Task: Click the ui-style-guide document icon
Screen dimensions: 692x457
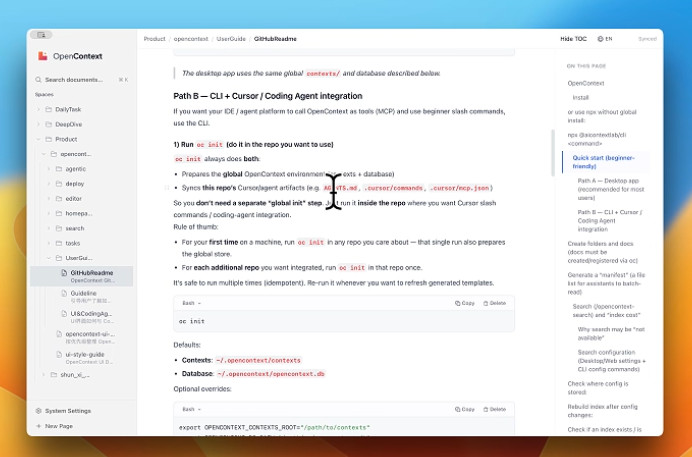Action: pos(59,354)
